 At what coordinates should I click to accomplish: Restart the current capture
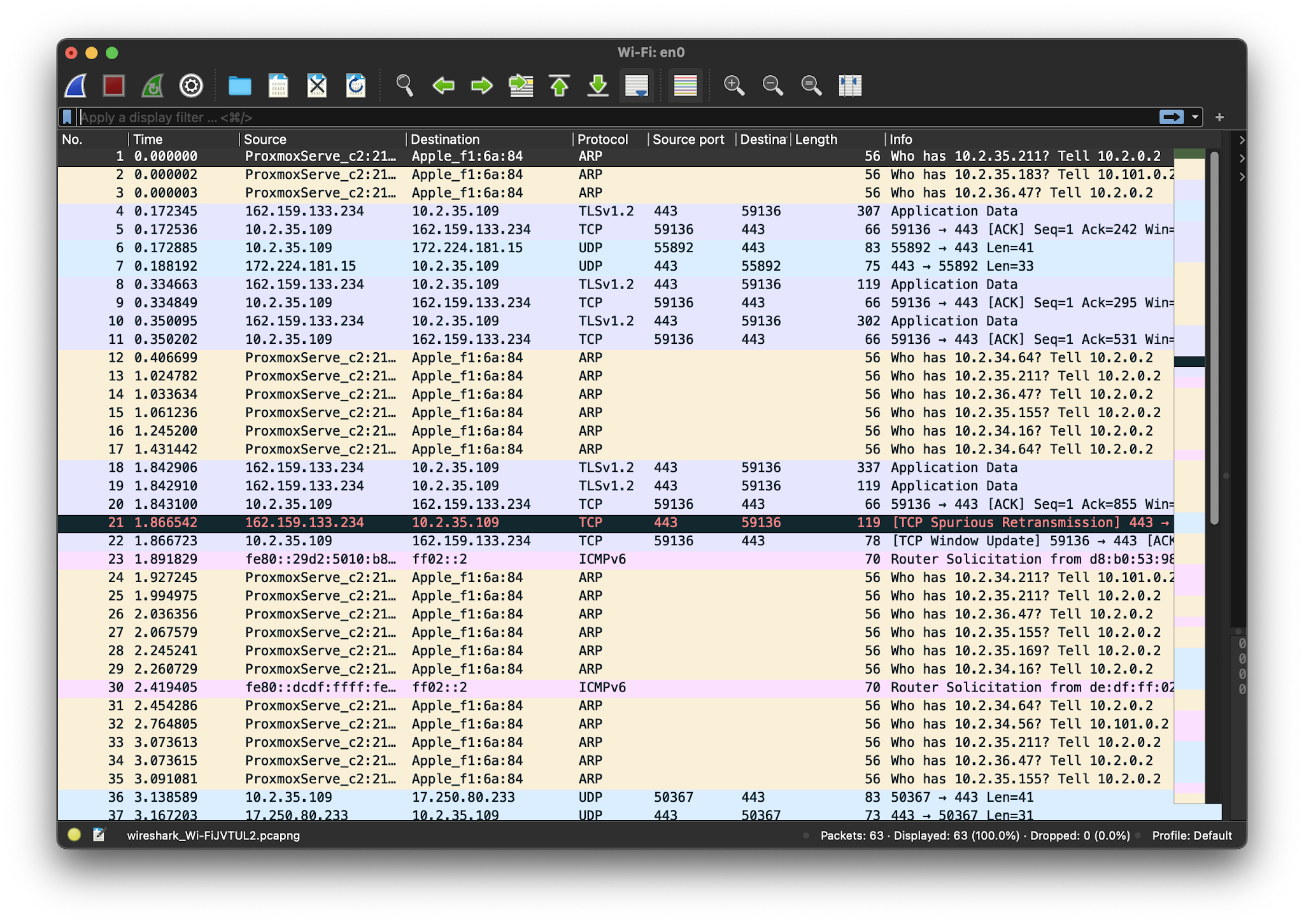tap(153, 85)
